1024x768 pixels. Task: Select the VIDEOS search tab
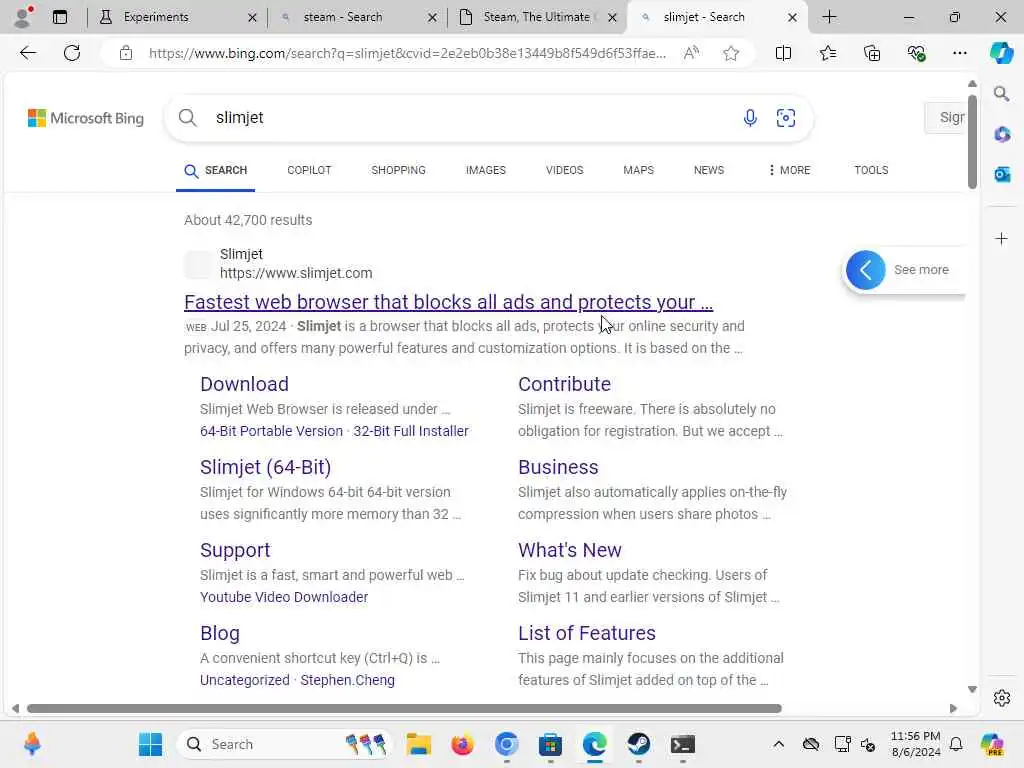tap(564, 170)
